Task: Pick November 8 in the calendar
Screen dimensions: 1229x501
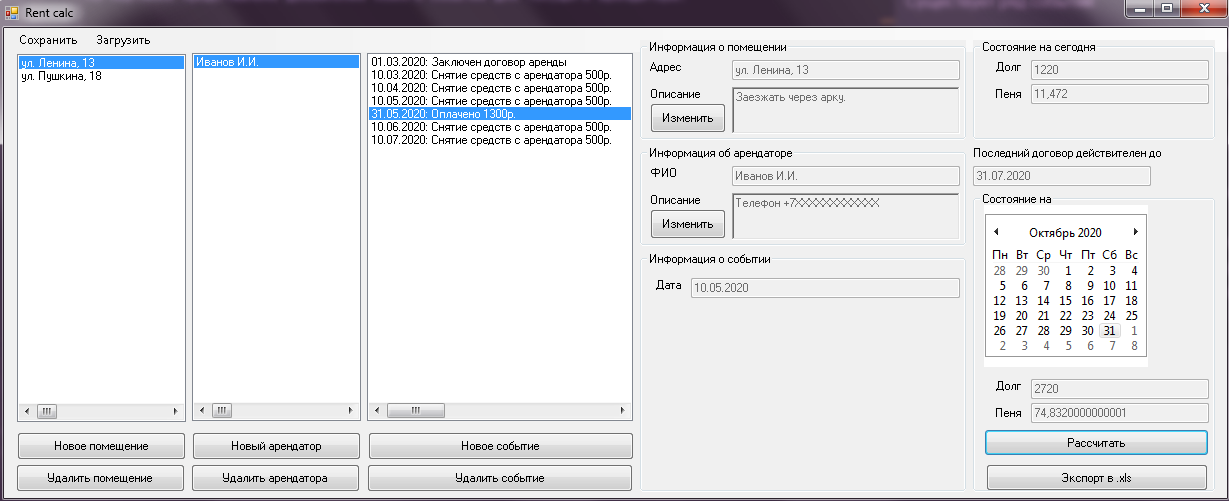Action: click(x=1134, y=345)
